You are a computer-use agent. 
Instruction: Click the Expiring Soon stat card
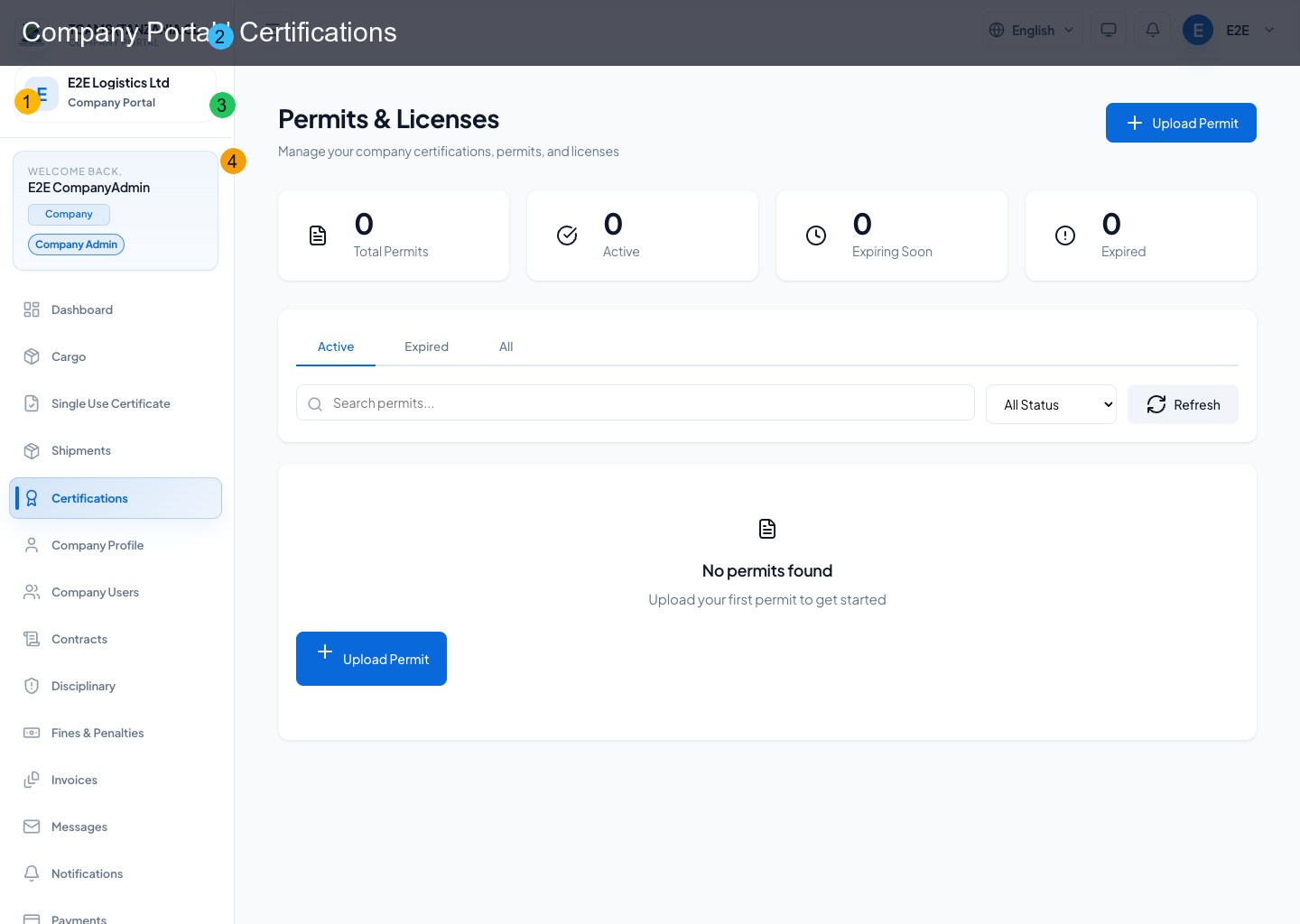[892, 236]
